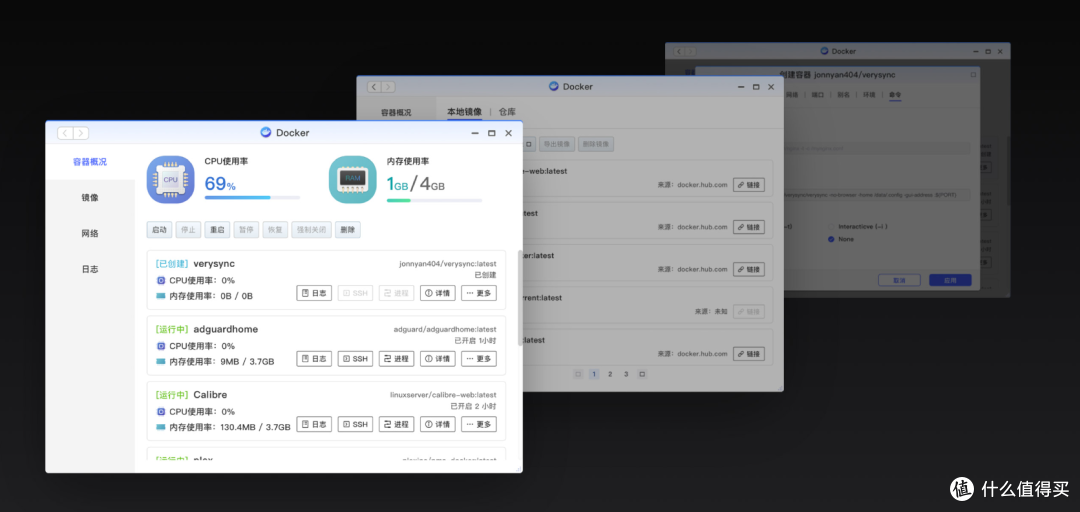Expand 更多 menu for adguardhome container

[x=479, y=358]
